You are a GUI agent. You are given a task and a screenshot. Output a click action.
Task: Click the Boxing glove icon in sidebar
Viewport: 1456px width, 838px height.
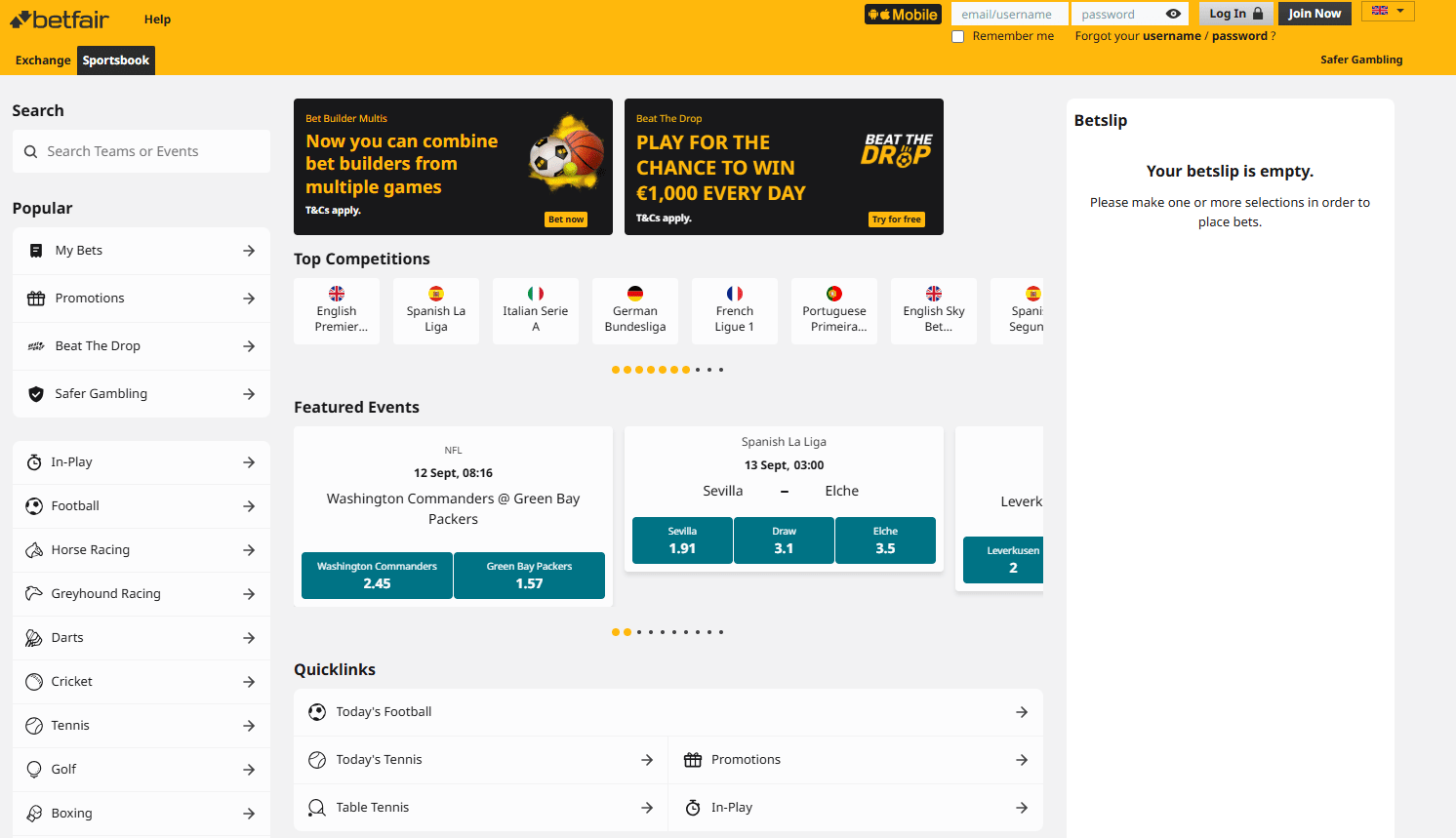34,814
